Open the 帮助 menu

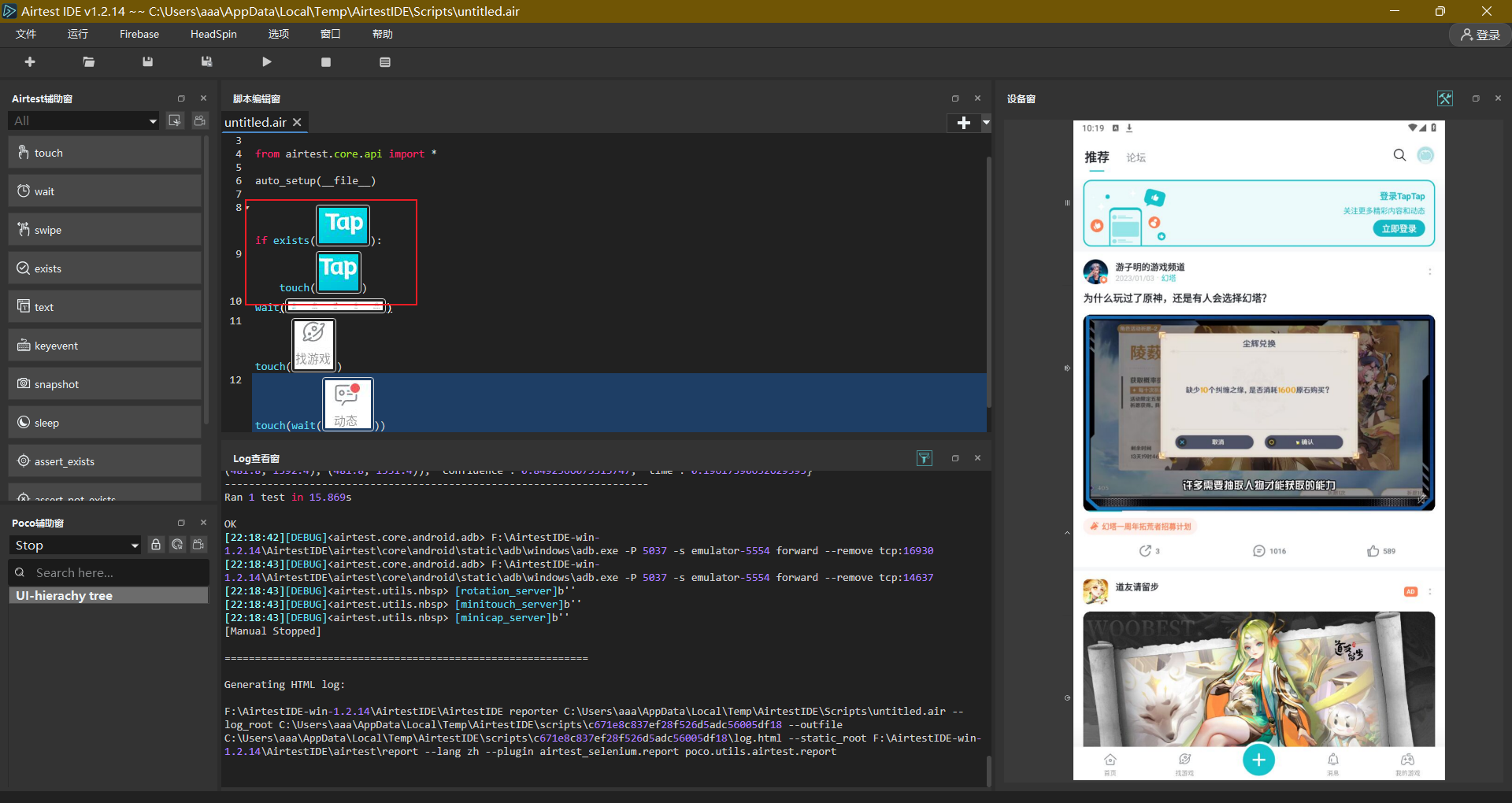pos(383,34)
